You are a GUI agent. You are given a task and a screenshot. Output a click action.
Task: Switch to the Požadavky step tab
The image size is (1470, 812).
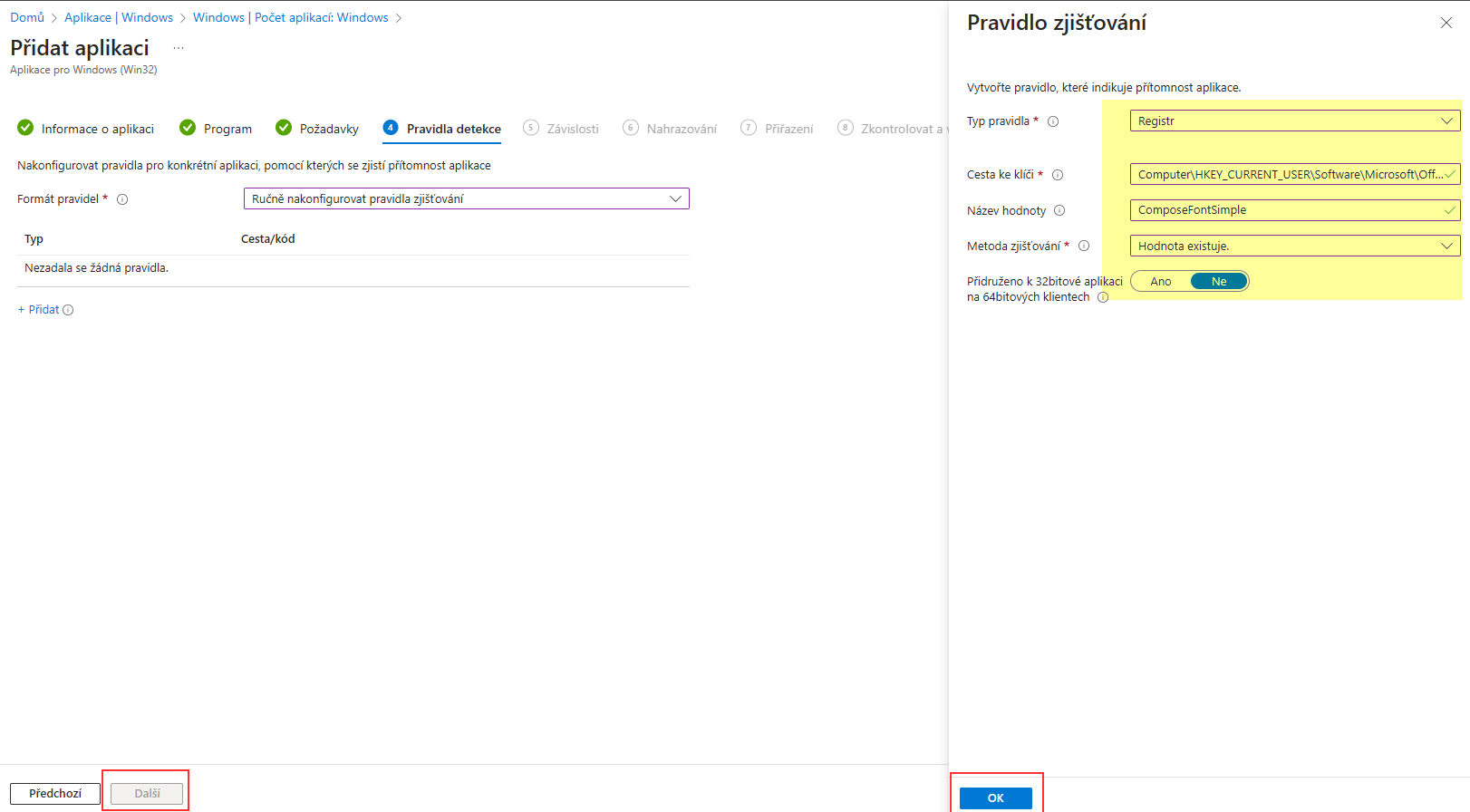click(317, 129)
